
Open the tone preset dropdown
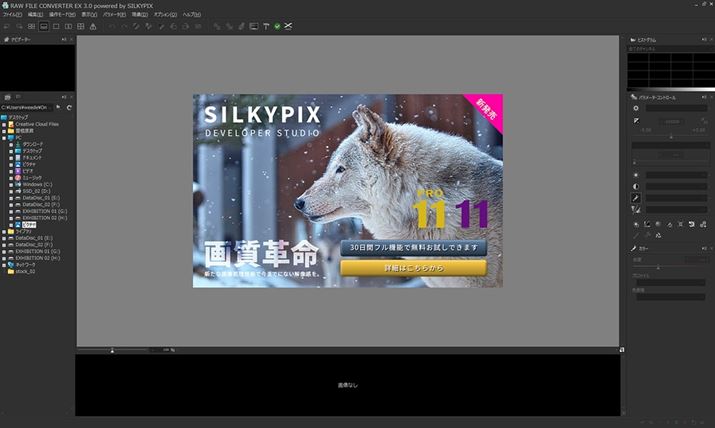click(676, 175)
